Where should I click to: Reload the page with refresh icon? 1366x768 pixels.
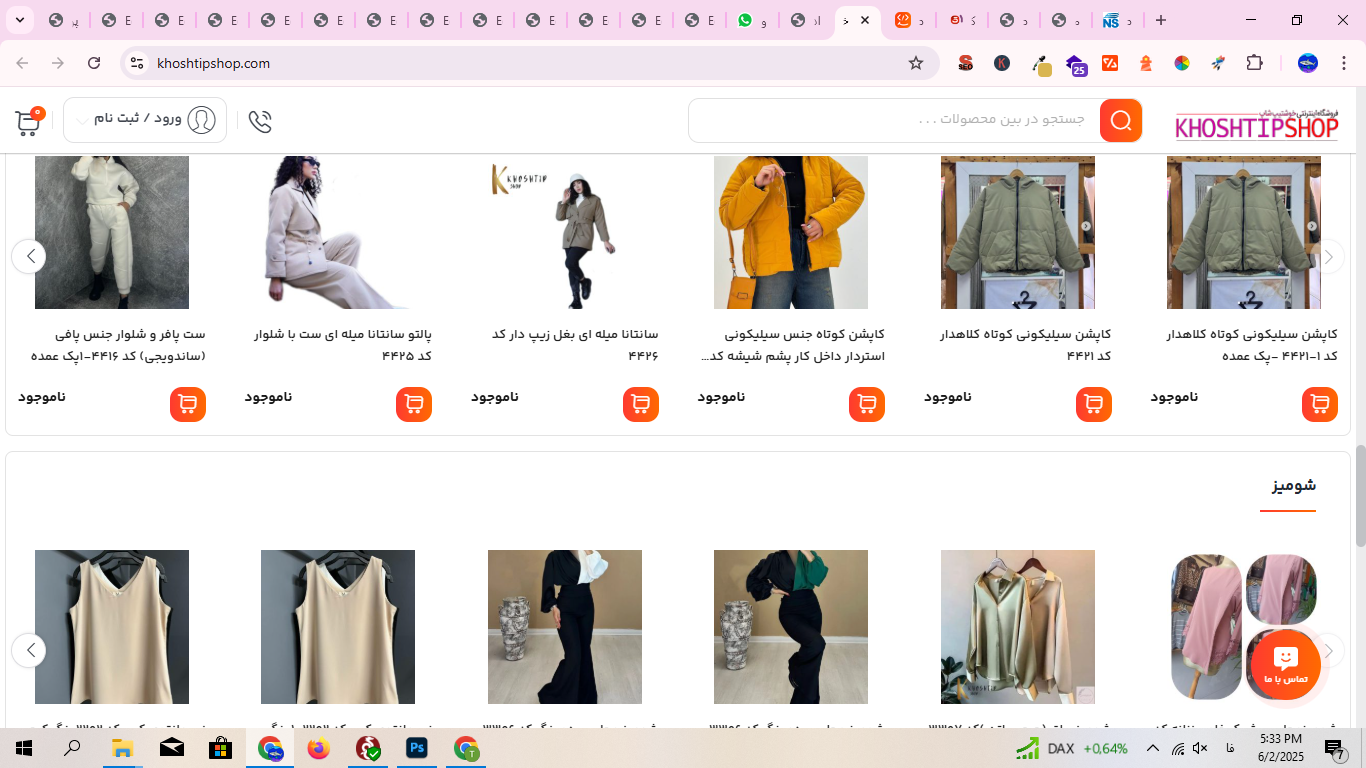coord(94,63)
